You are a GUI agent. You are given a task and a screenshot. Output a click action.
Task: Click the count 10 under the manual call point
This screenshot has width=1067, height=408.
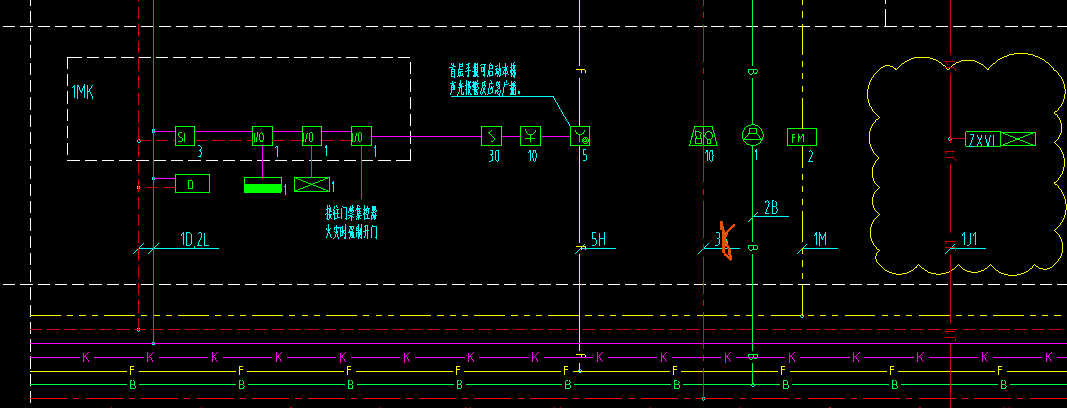pos(533,156)
